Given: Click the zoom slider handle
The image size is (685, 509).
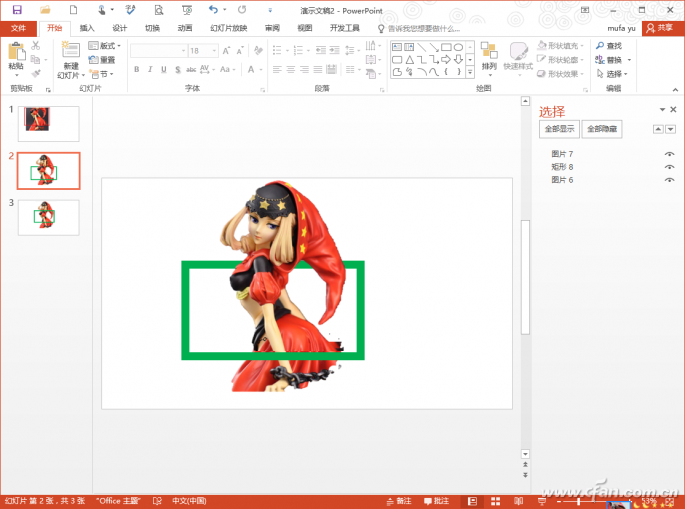Looking at the screenshot, I should [x=579, y=501].
